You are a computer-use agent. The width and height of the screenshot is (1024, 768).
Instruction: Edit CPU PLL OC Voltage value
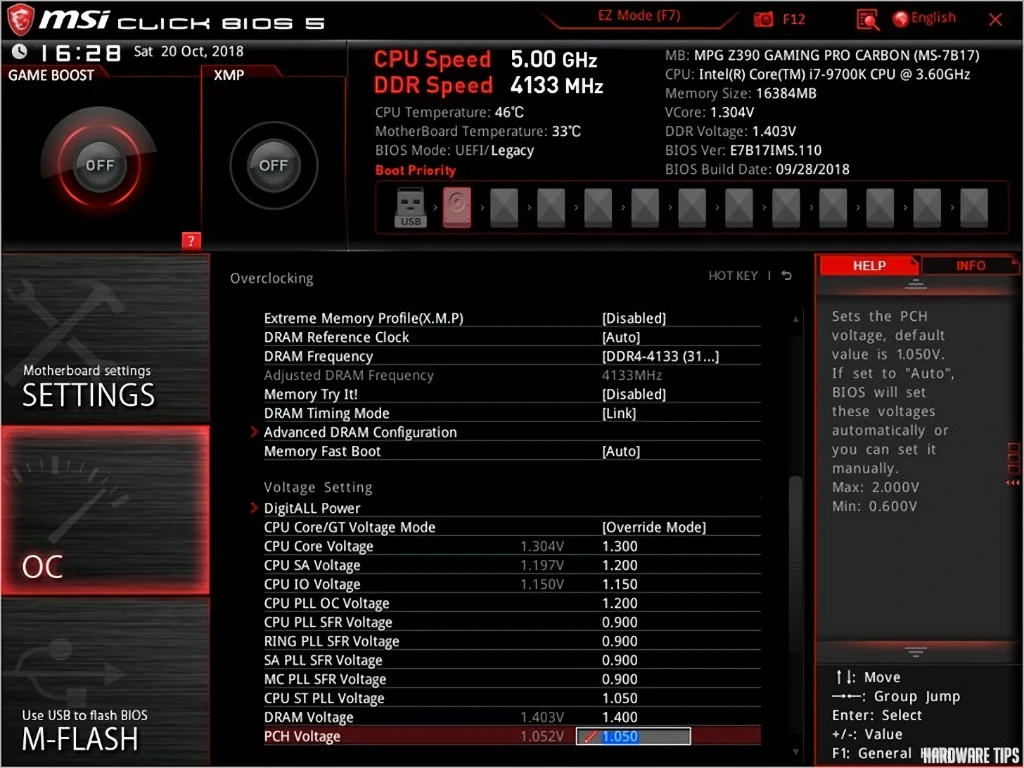(620, 603)
